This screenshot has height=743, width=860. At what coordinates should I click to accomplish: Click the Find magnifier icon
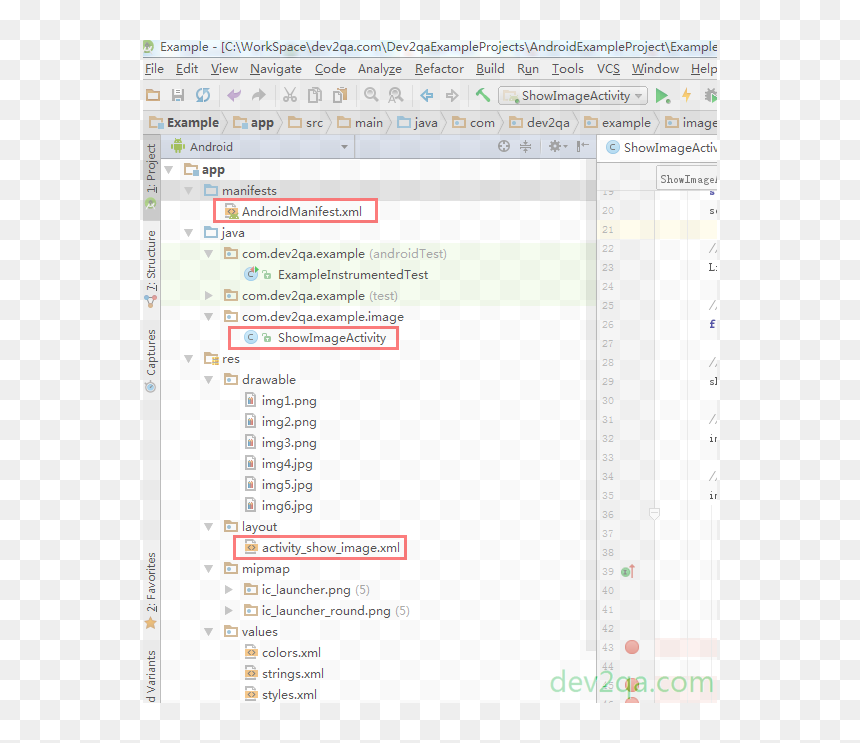point(371,95)
